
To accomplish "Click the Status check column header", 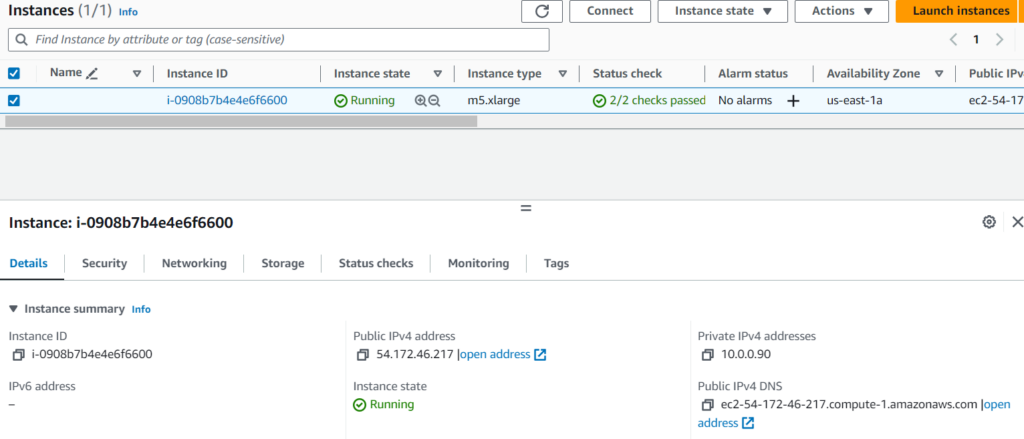I will 628,74.
